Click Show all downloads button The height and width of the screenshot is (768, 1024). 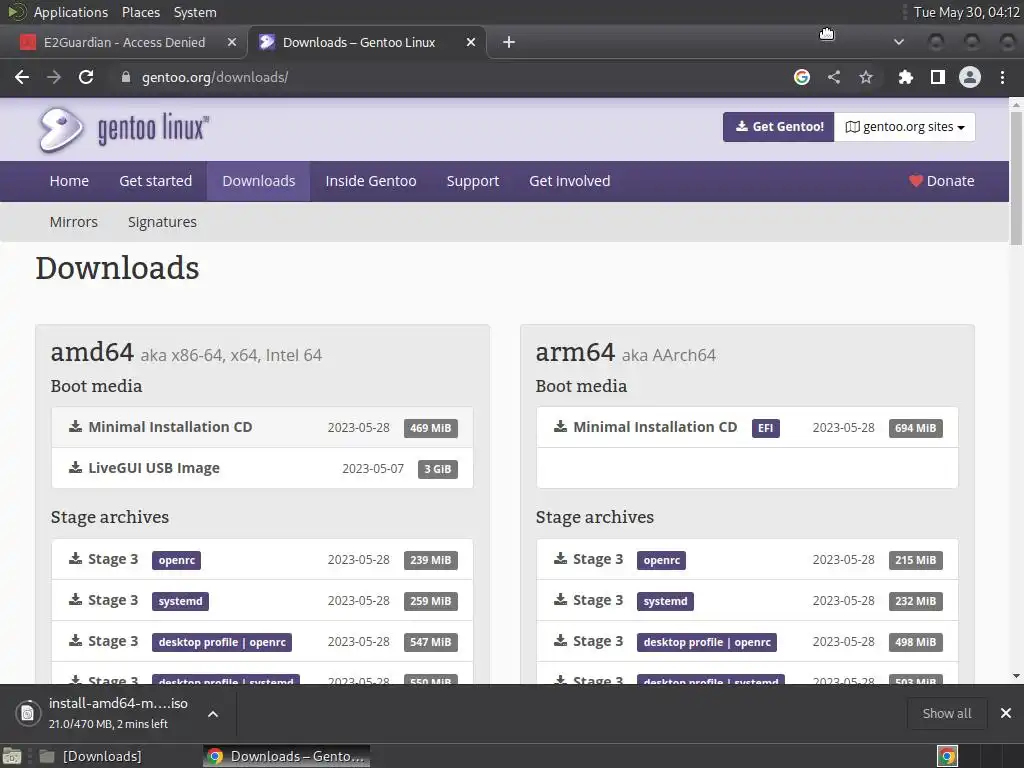pyautogui.click(x=947, y=713)
